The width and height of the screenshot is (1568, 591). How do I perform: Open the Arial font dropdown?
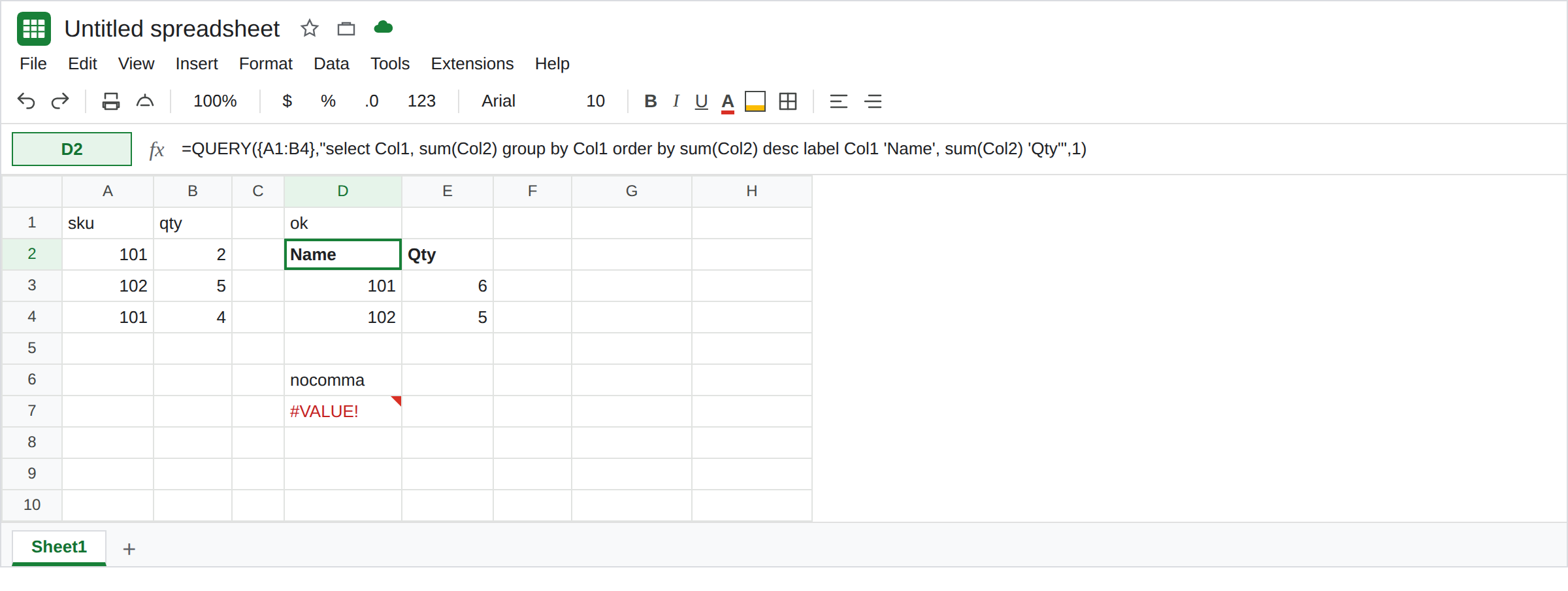[498, 101]
